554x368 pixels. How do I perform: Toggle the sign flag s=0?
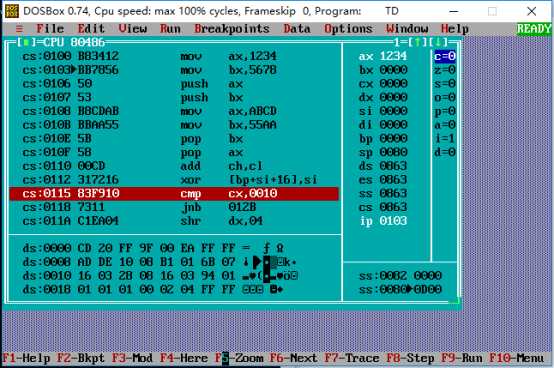point(445,84)
